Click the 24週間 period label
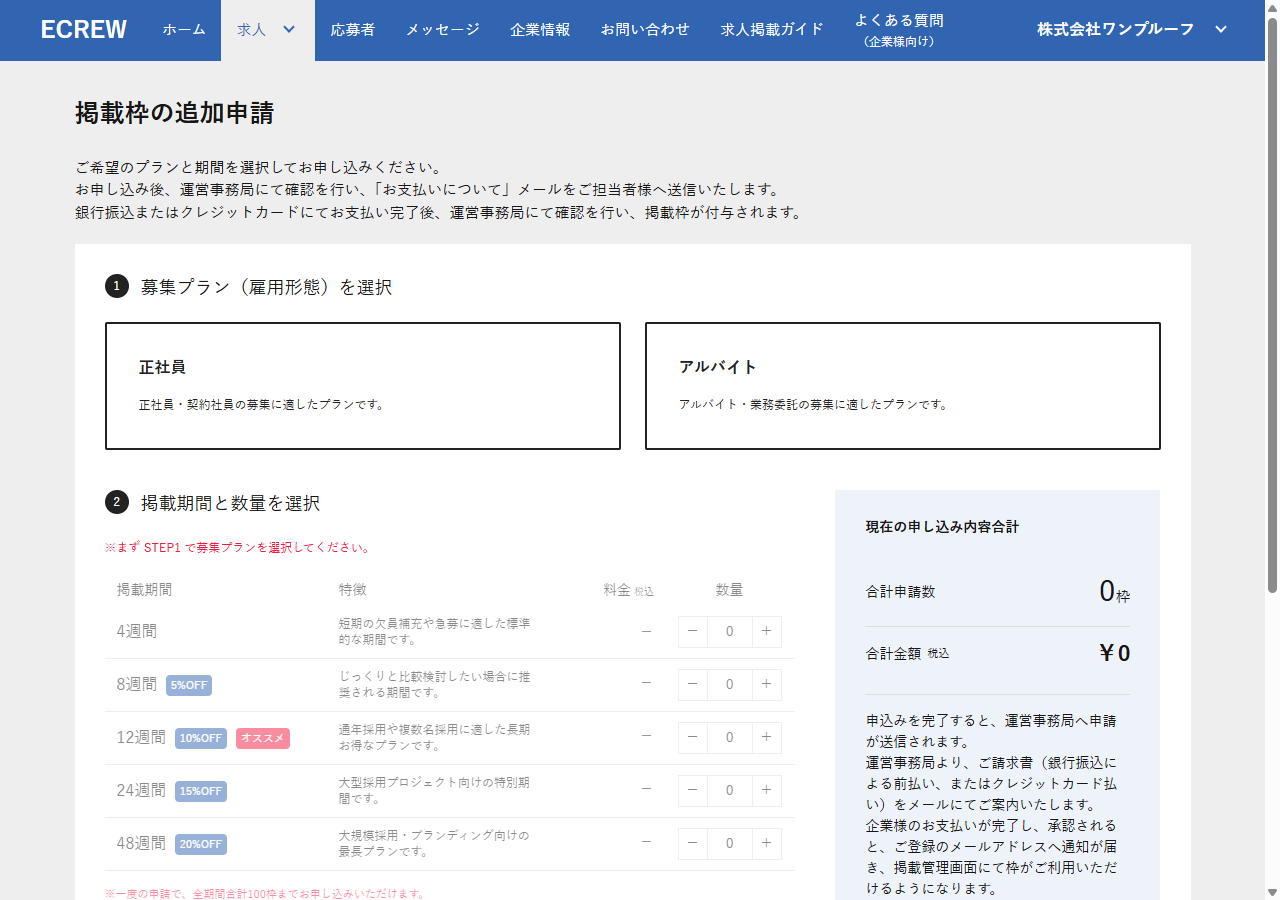Image resolution: width=1280 pixels, height=900 pixels. [x=141, y=791]
